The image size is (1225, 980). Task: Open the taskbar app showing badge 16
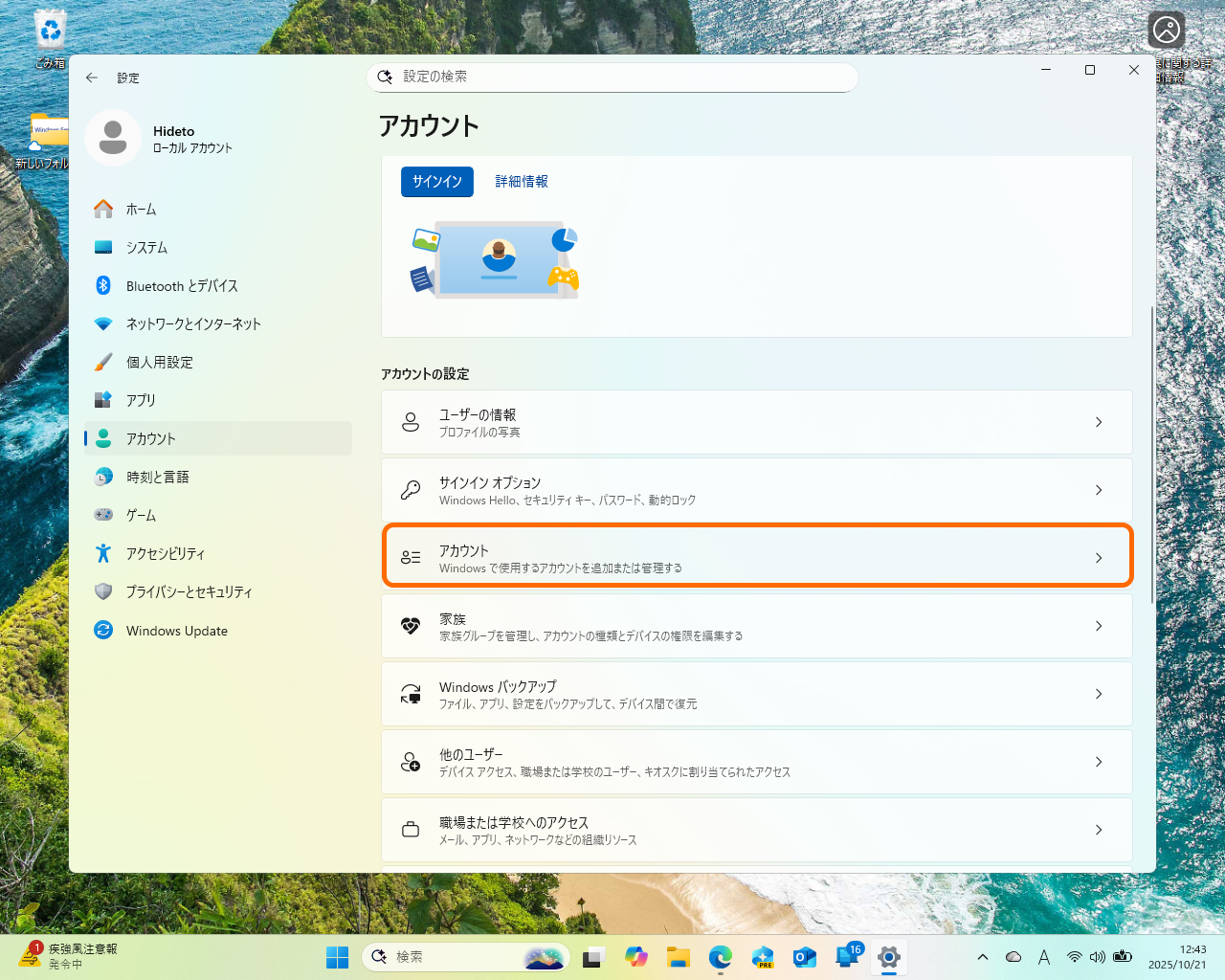click(x=848, y=956)
